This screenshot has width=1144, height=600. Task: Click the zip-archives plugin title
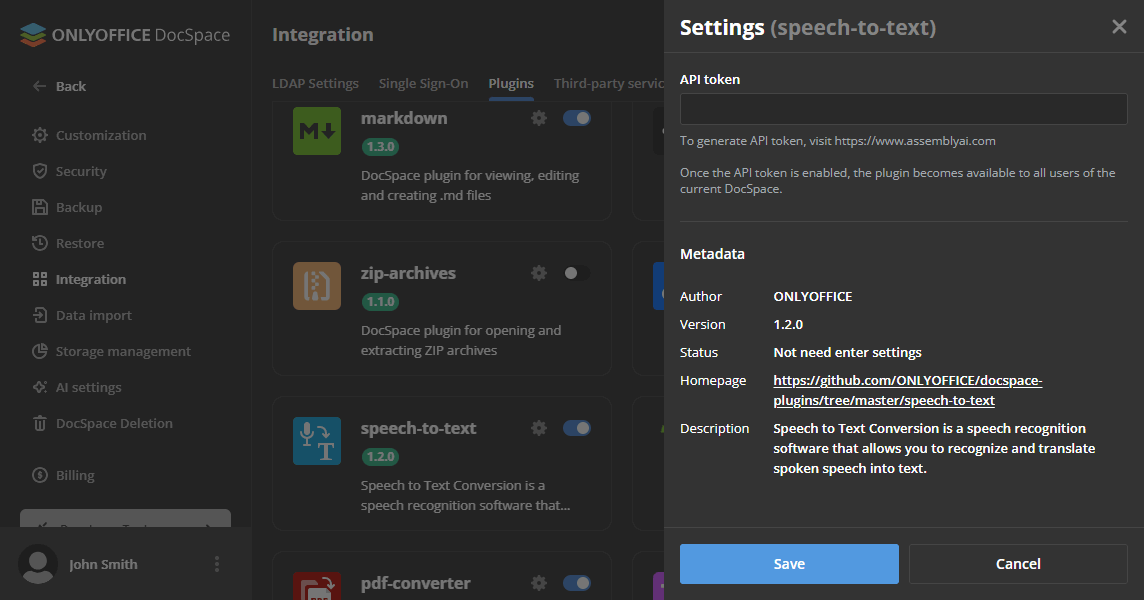tap(408, 273)
